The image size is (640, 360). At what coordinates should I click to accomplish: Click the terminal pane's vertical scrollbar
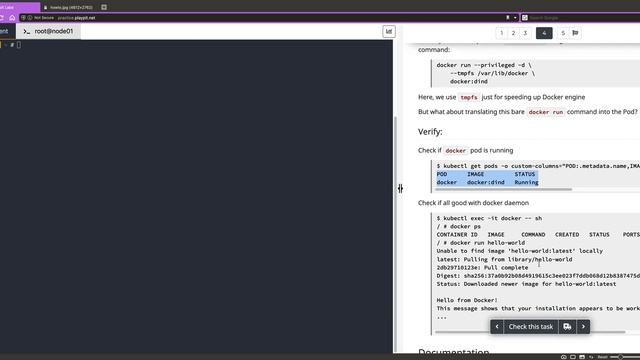(394, 234)
